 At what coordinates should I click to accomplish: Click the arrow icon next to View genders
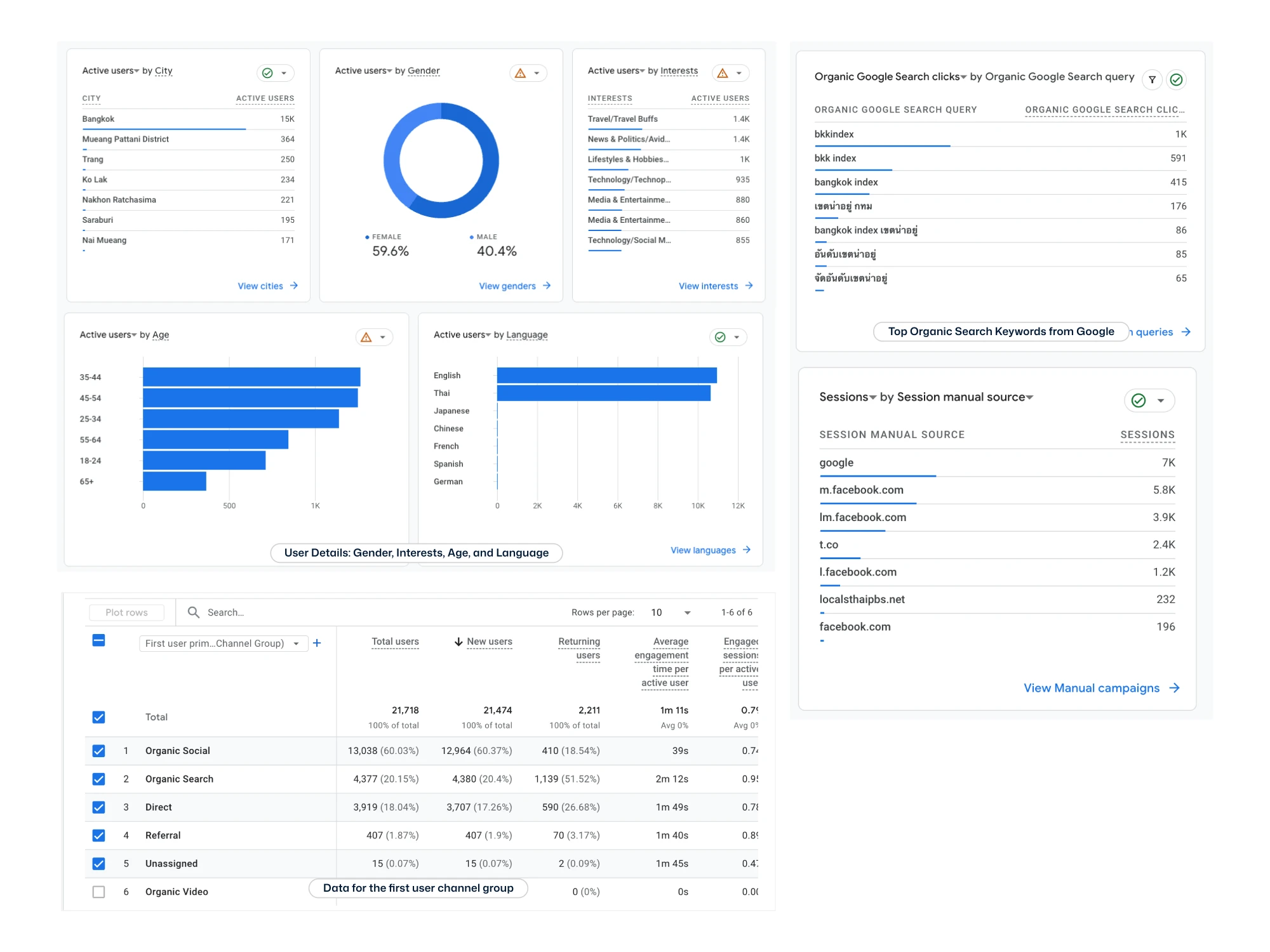pyautogui.click(x=547, y=286)
